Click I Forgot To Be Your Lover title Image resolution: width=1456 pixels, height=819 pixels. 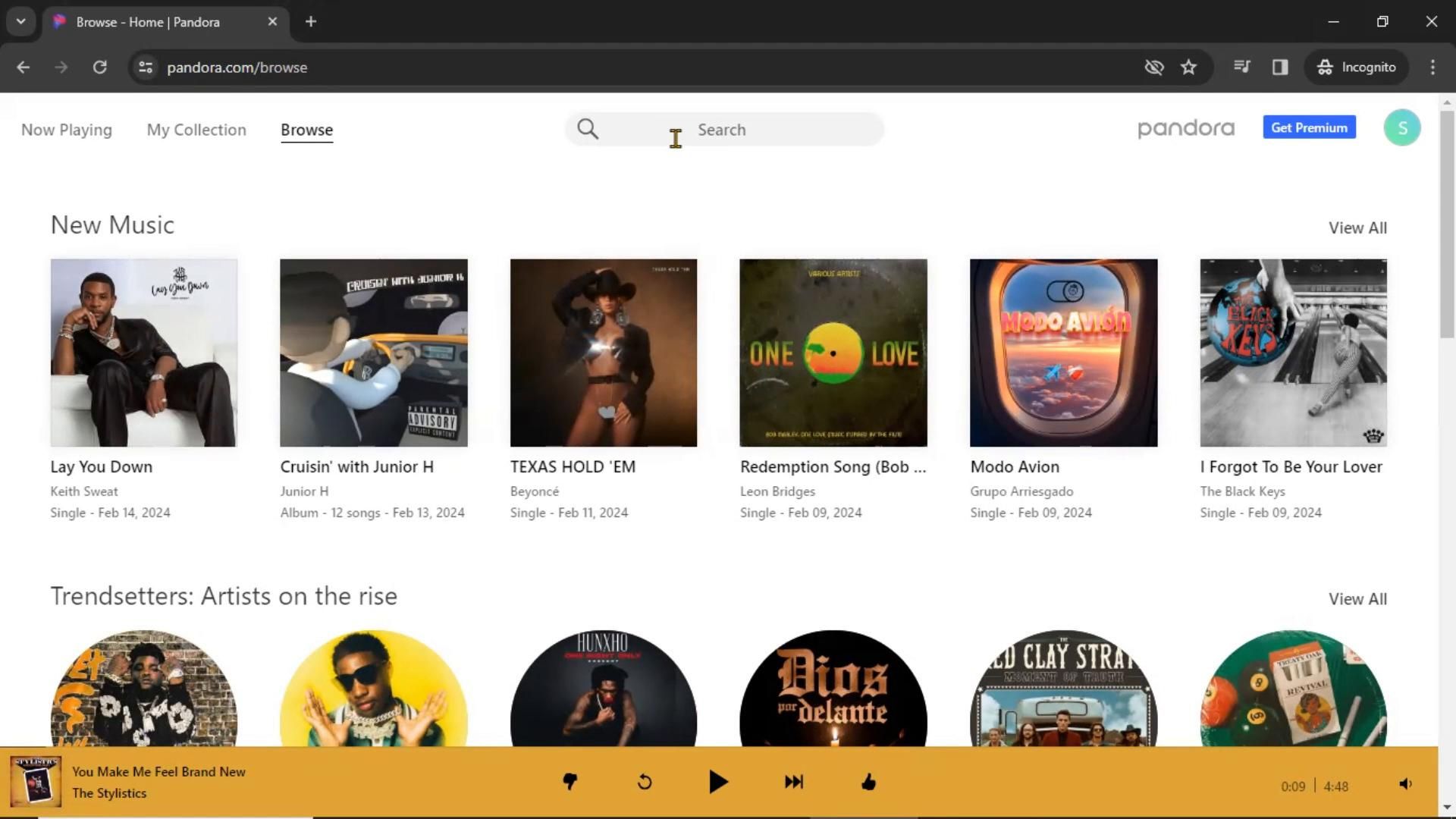pyautogui.click(x=1291, y=467)
